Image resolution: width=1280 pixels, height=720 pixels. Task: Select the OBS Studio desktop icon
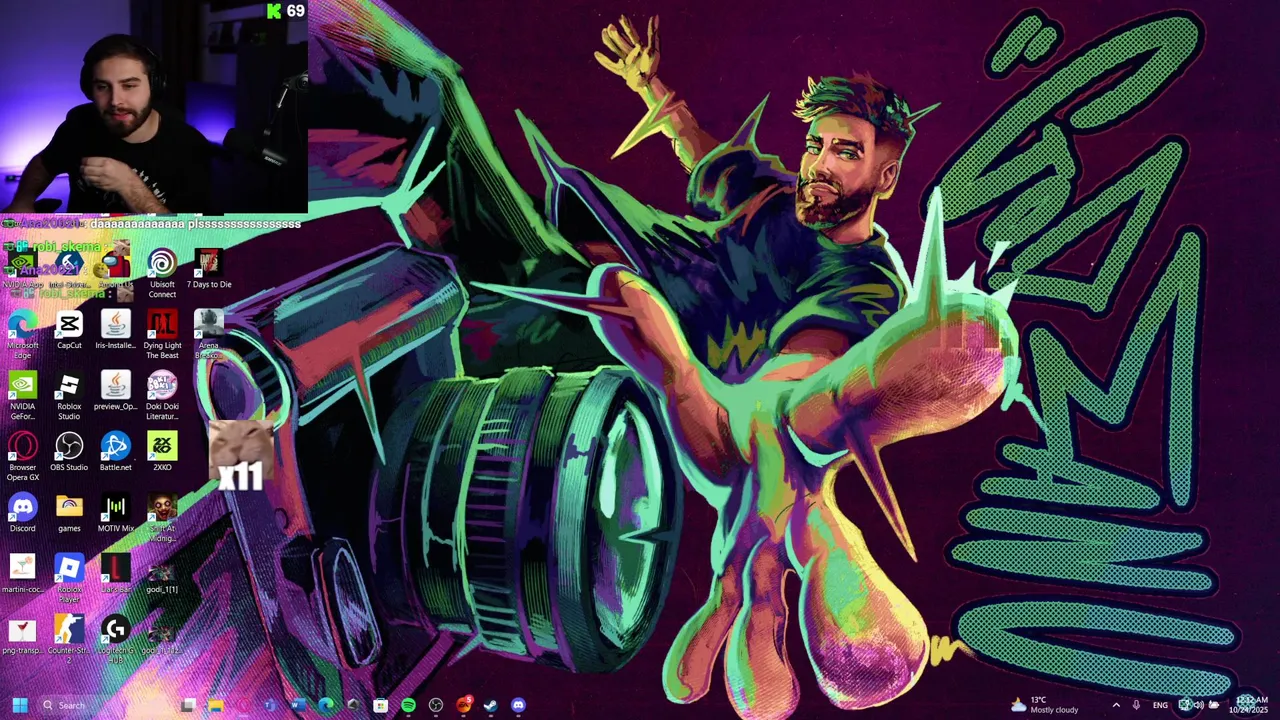click(69, 452)
